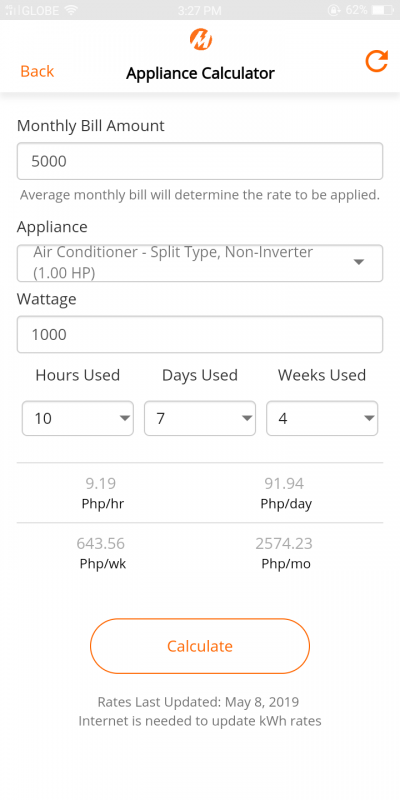The image size is (400, 800).
Task: Expand the Hours Used dropdown
Action: pos(78,418)
